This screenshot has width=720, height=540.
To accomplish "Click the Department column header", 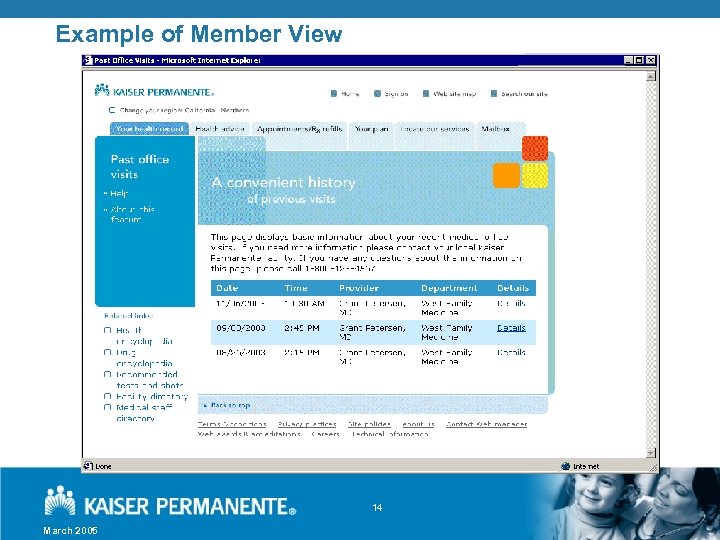I will [x=449, y=288].
